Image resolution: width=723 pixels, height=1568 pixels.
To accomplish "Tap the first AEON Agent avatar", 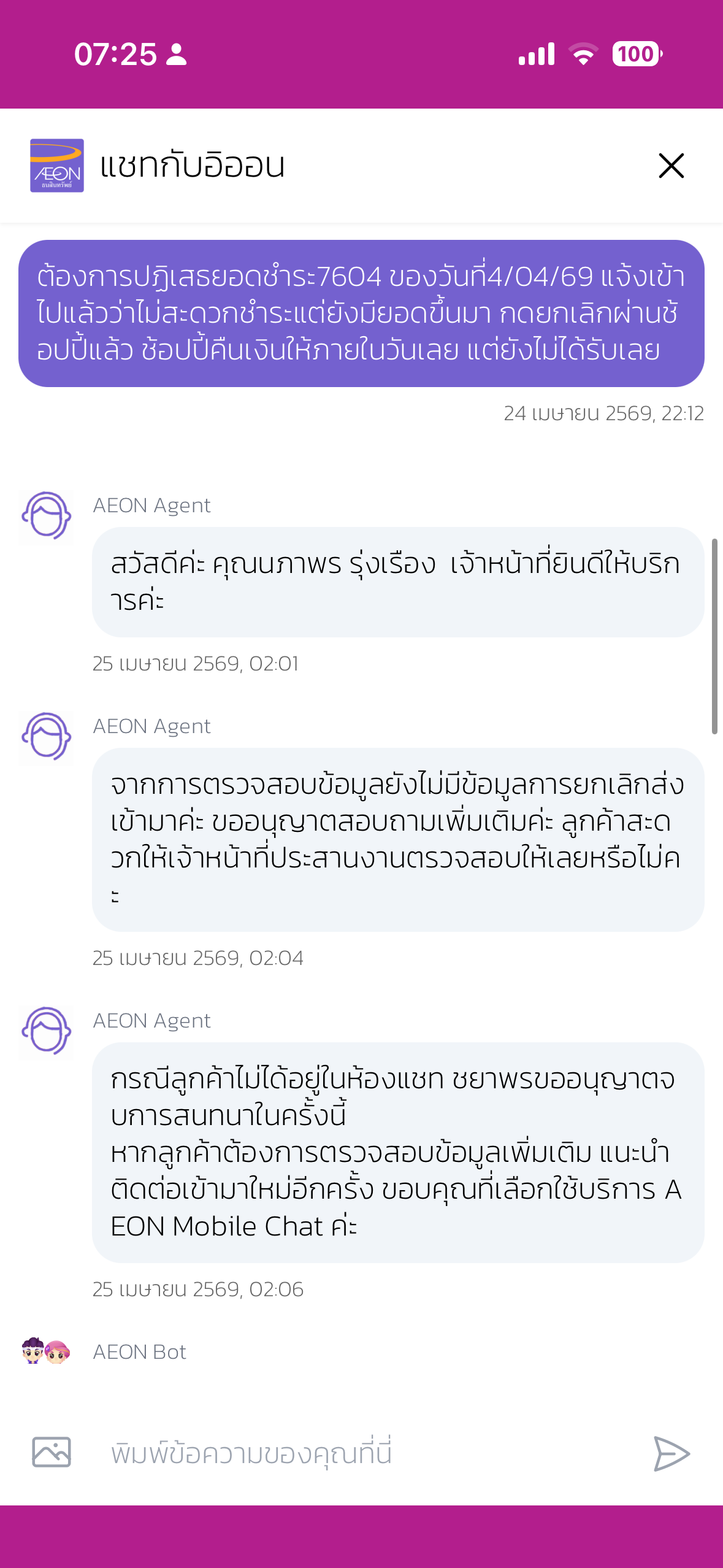I will (46, 517).
